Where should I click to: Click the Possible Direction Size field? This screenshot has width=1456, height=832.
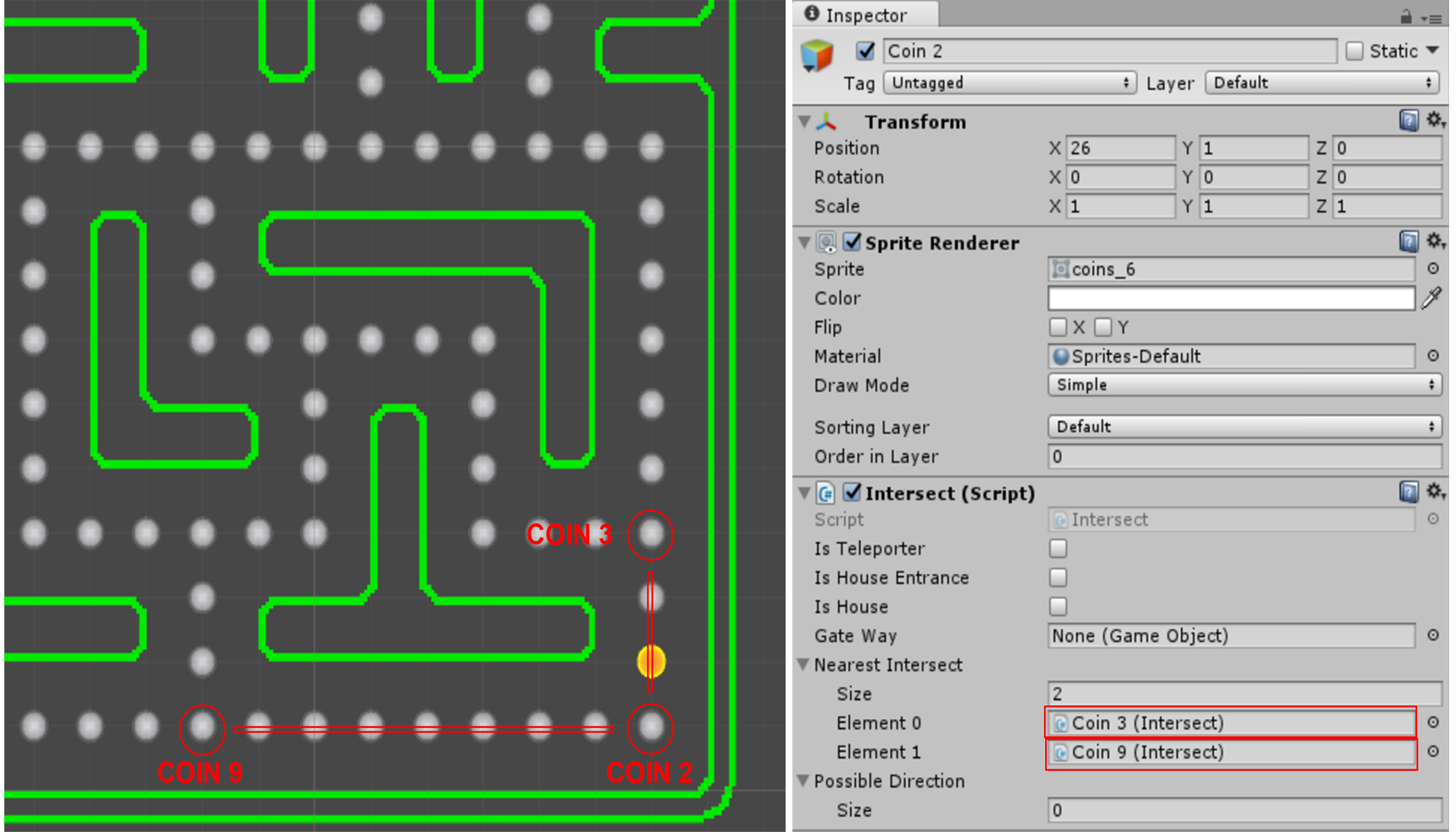tap(1245, 810)
